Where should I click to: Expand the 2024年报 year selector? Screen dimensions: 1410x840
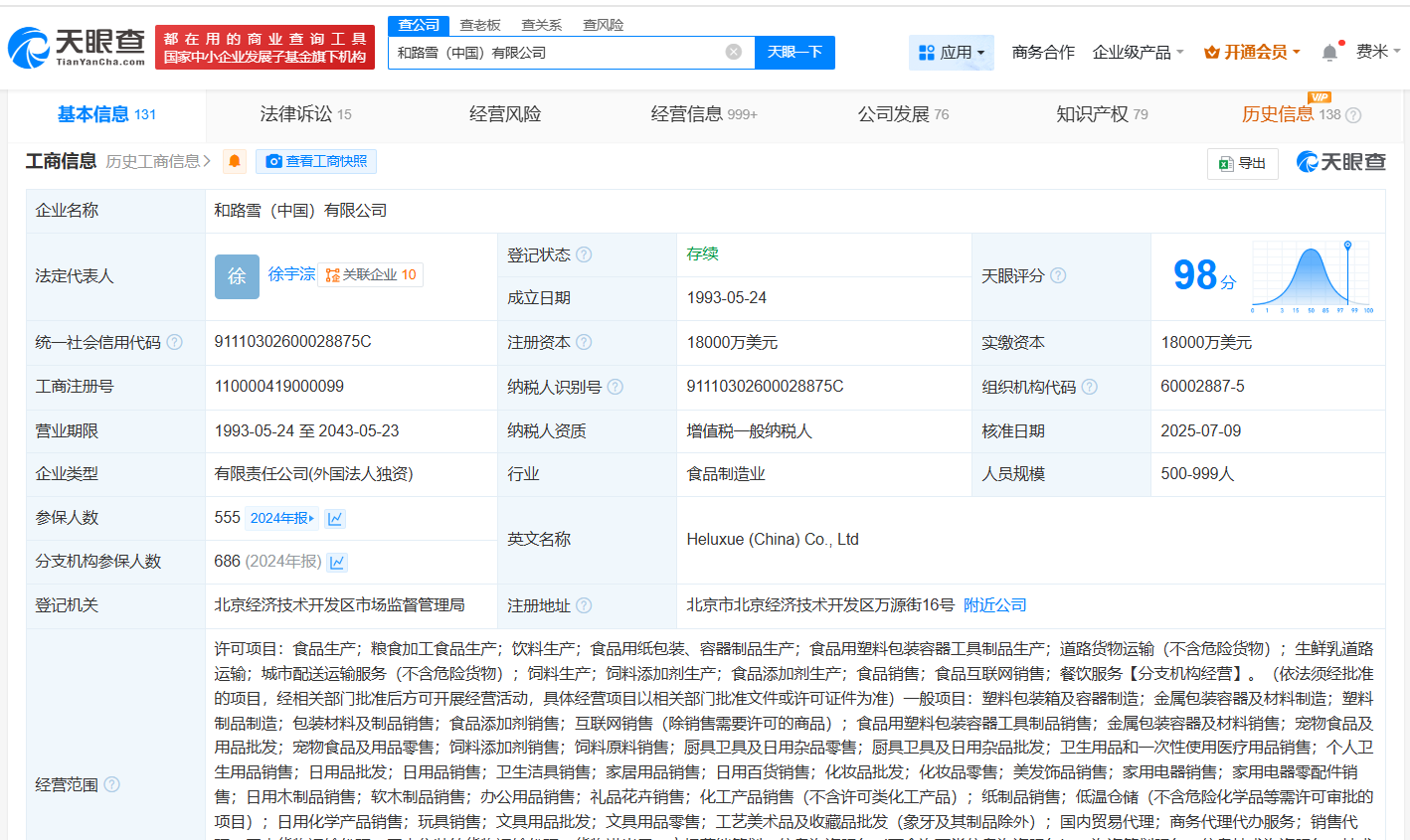coord(281,519)
